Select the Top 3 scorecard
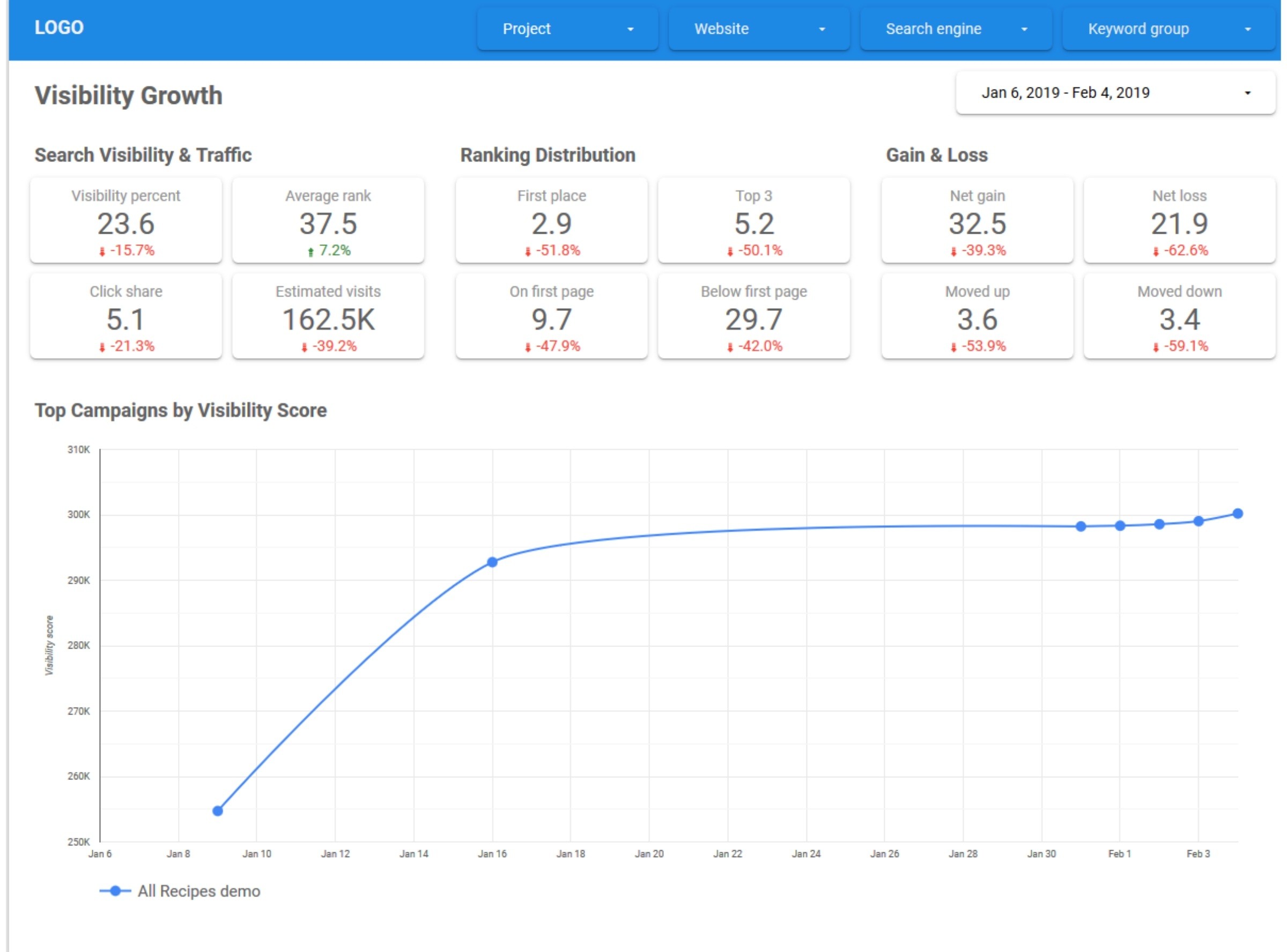1287x952 pixels. tap(753, 221)
